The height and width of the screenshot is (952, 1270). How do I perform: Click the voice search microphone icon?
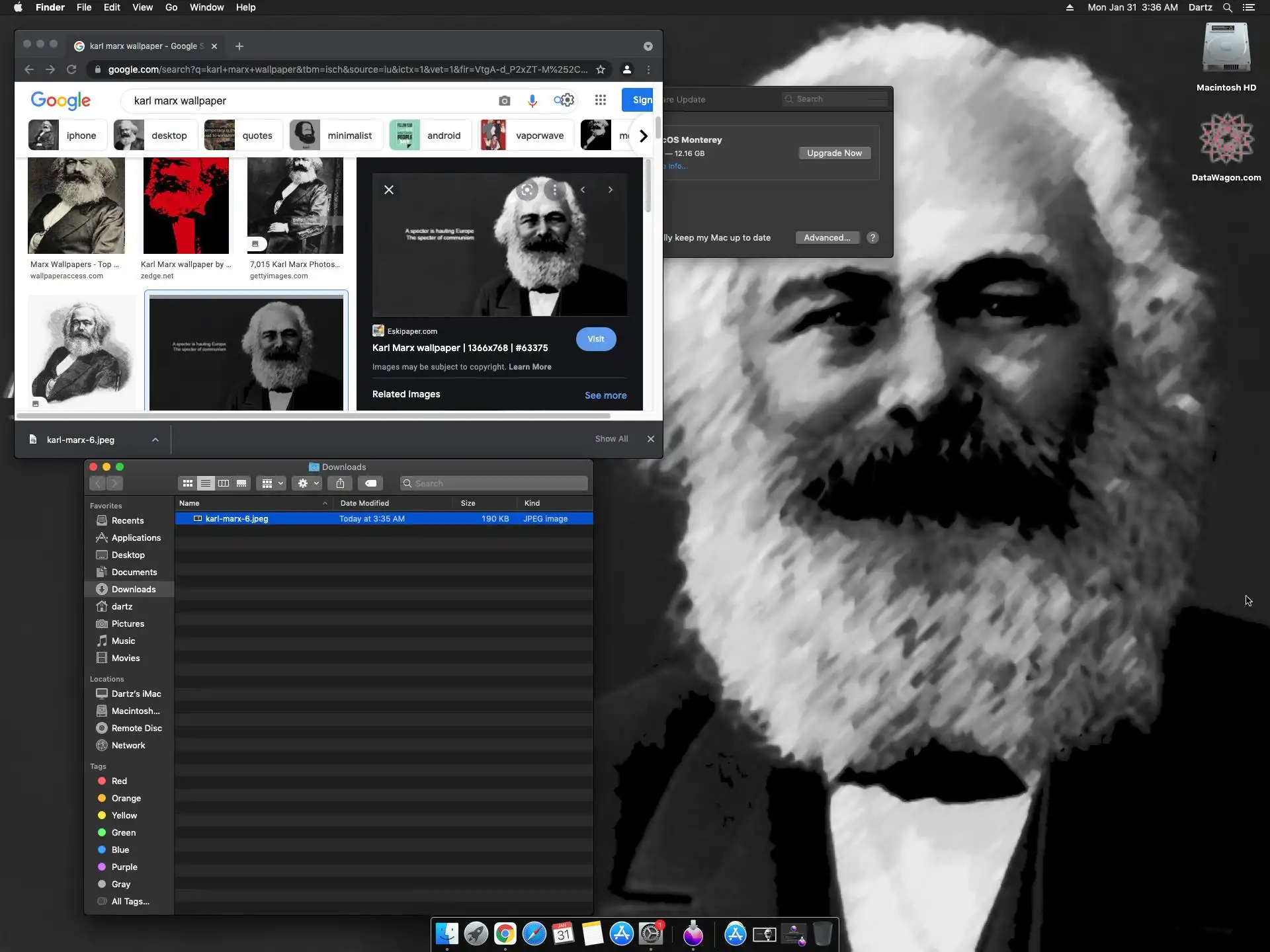(532, 100)
